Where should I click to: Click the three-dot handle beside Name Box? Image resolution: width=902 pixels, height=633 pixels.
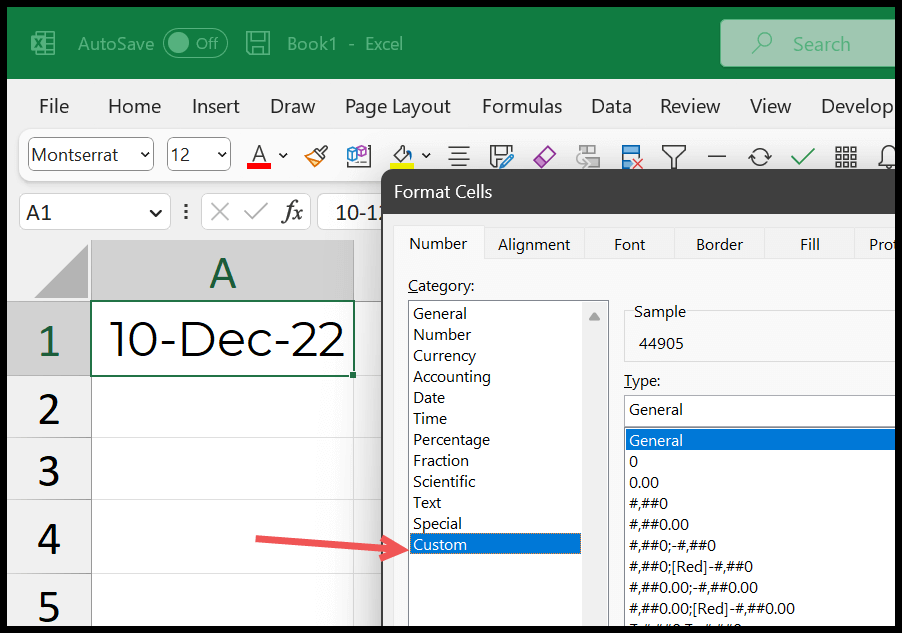coord(186,212)
